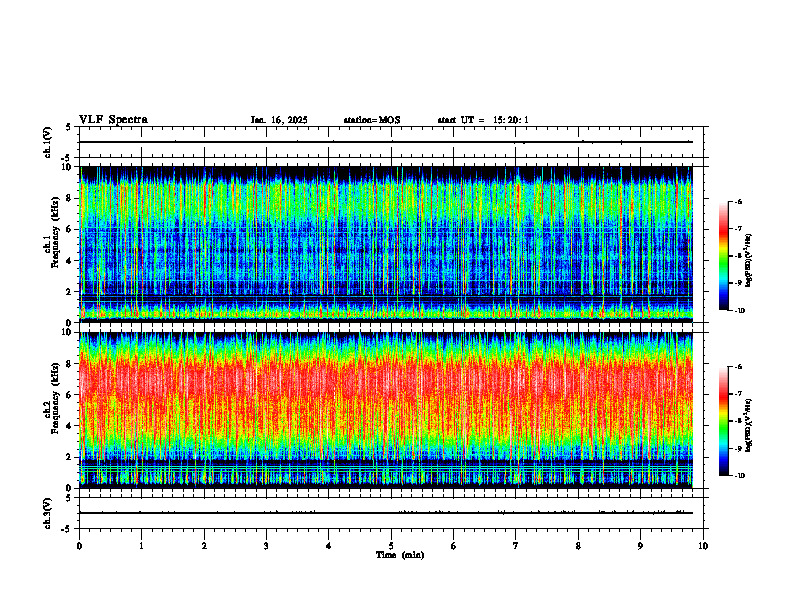Image resolution: width=792 pixels, height=612 pixels.
Task: Click the "Time (min)" axis label
Action: click(x=400, y=555)
